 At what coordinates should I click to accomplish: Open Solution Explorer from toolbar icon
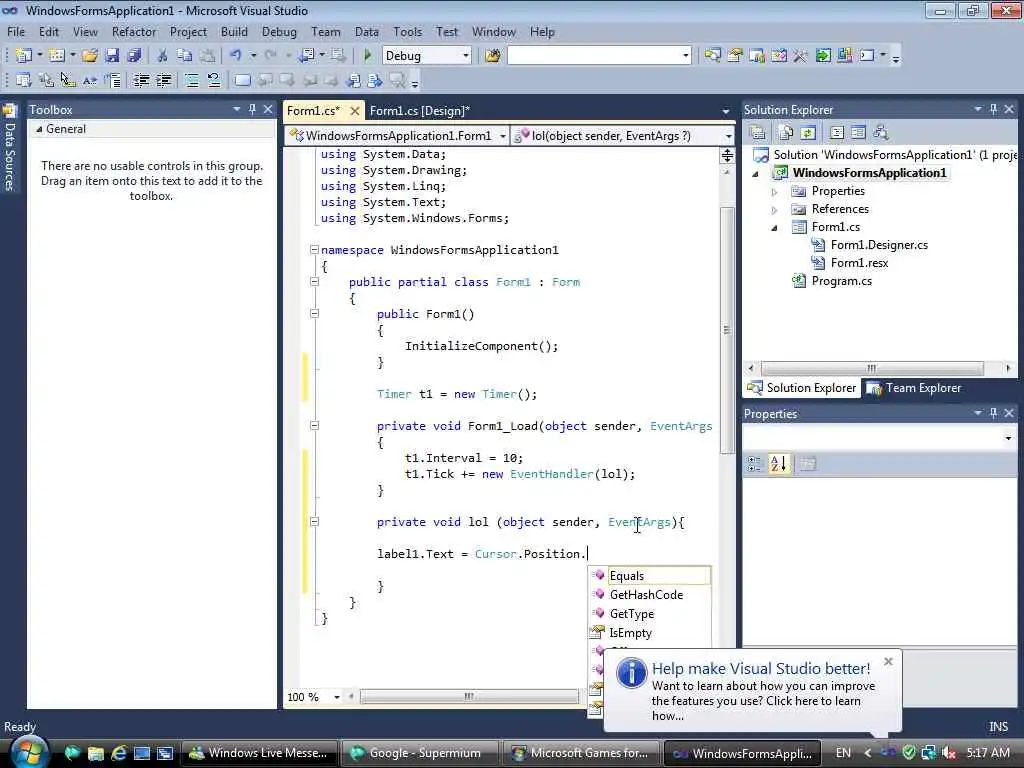click(x=712, y=56)
